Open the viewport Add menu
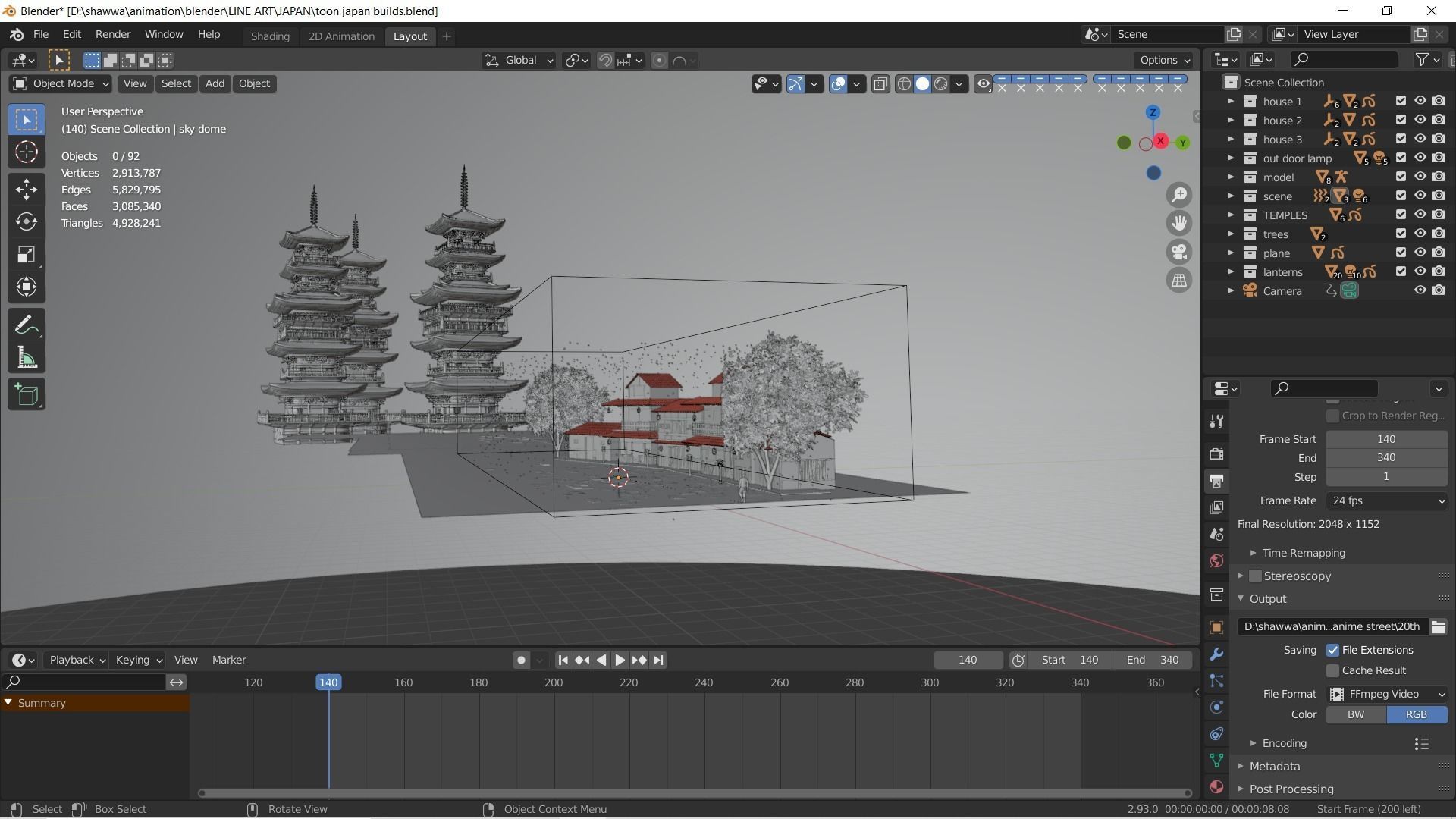 coord(215,83)
